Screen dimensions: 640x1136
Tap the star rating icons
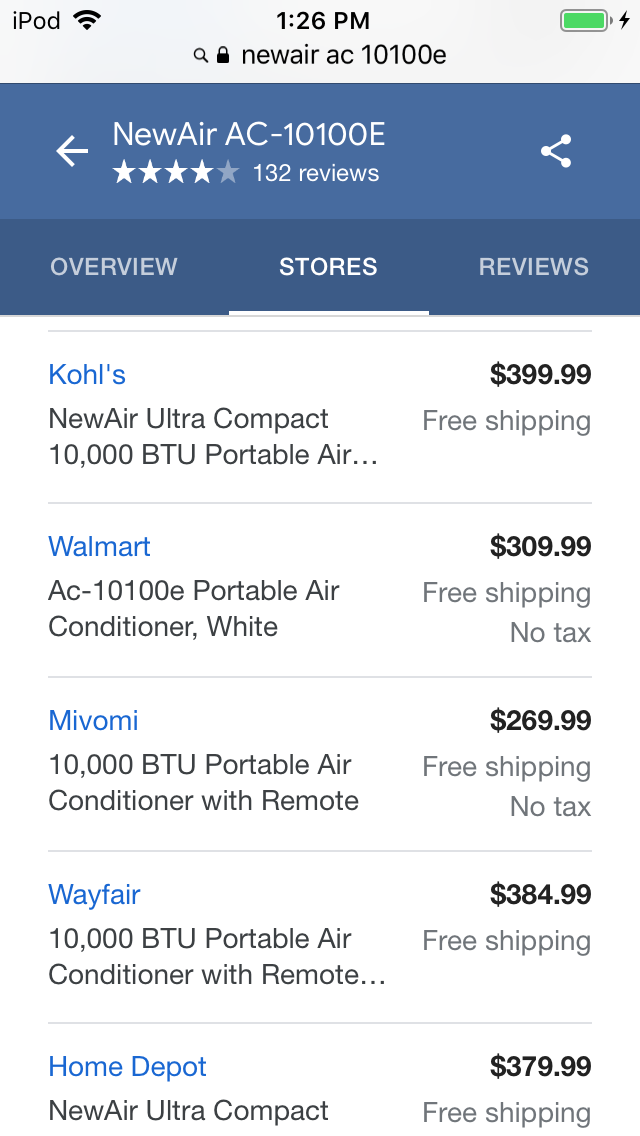(176, 172)
